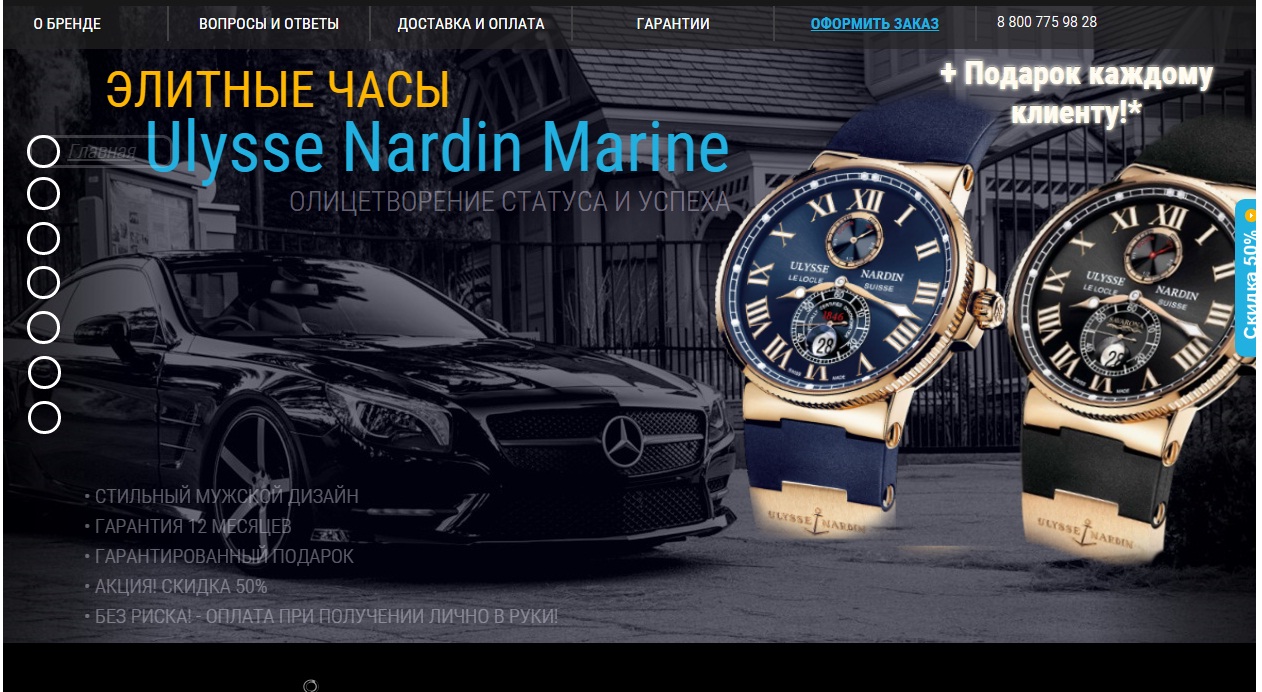Select the fourth circle navigation dot

[43, 283]
